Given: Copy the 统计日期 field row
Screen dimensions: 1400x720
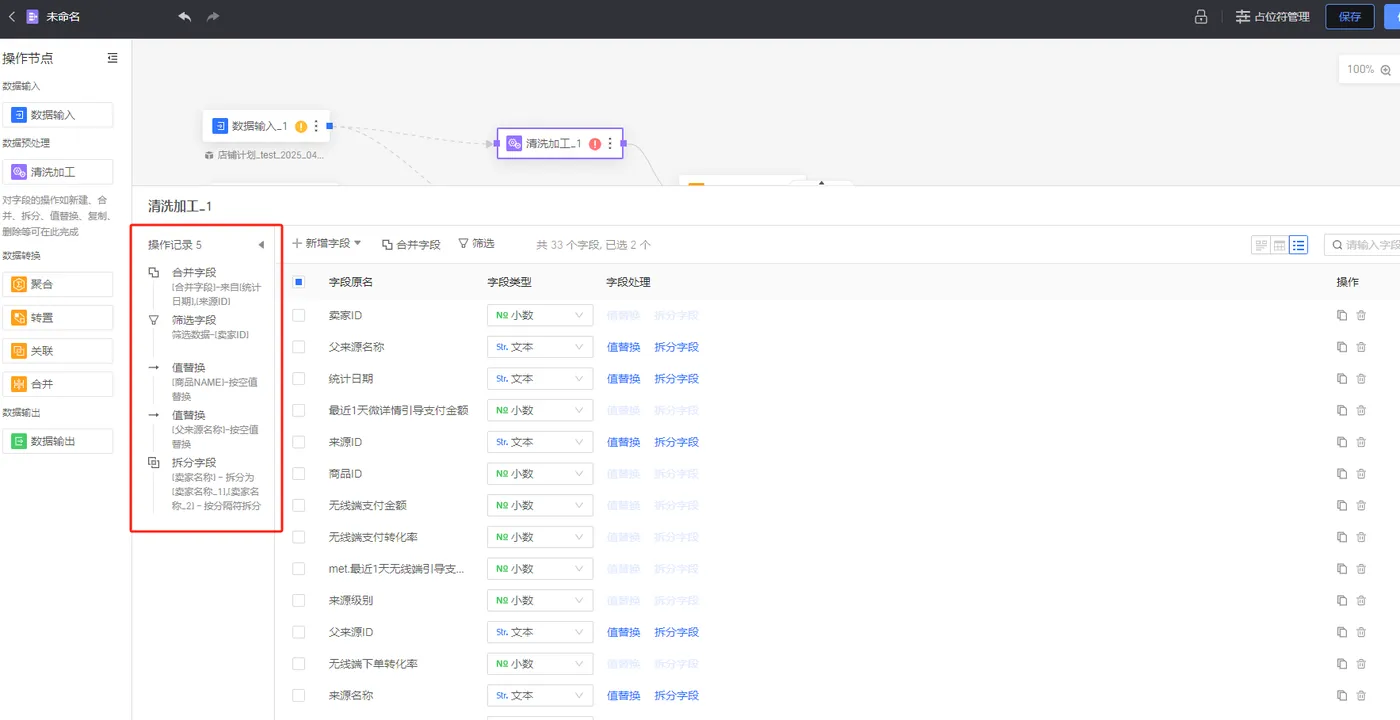Looking at the screenshot, I should 1342,379.
